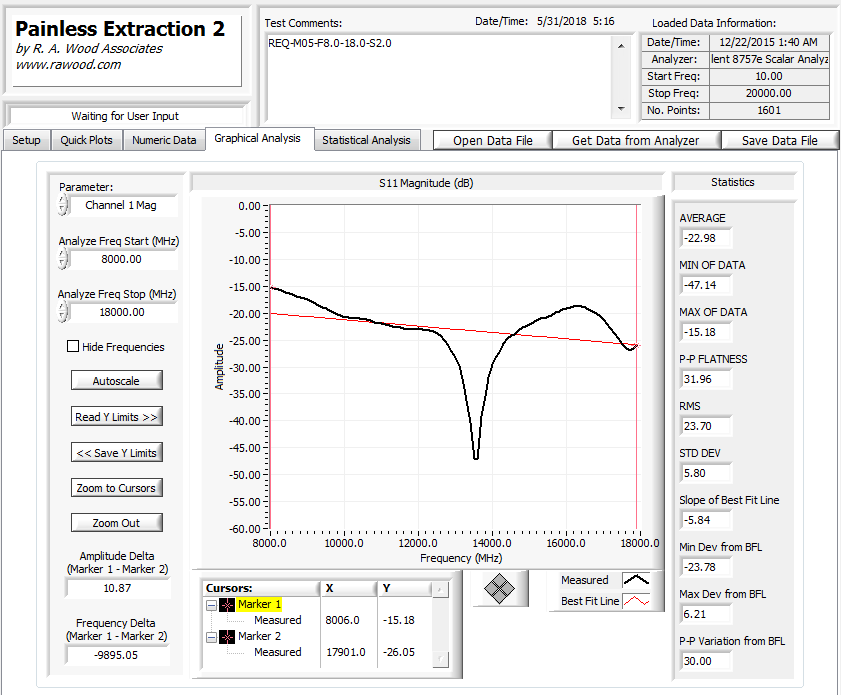Collapse the Marker 1 tree node
The width and height of the screenshot is (841, 695).
pyautogui.click(x=211, y=605)
